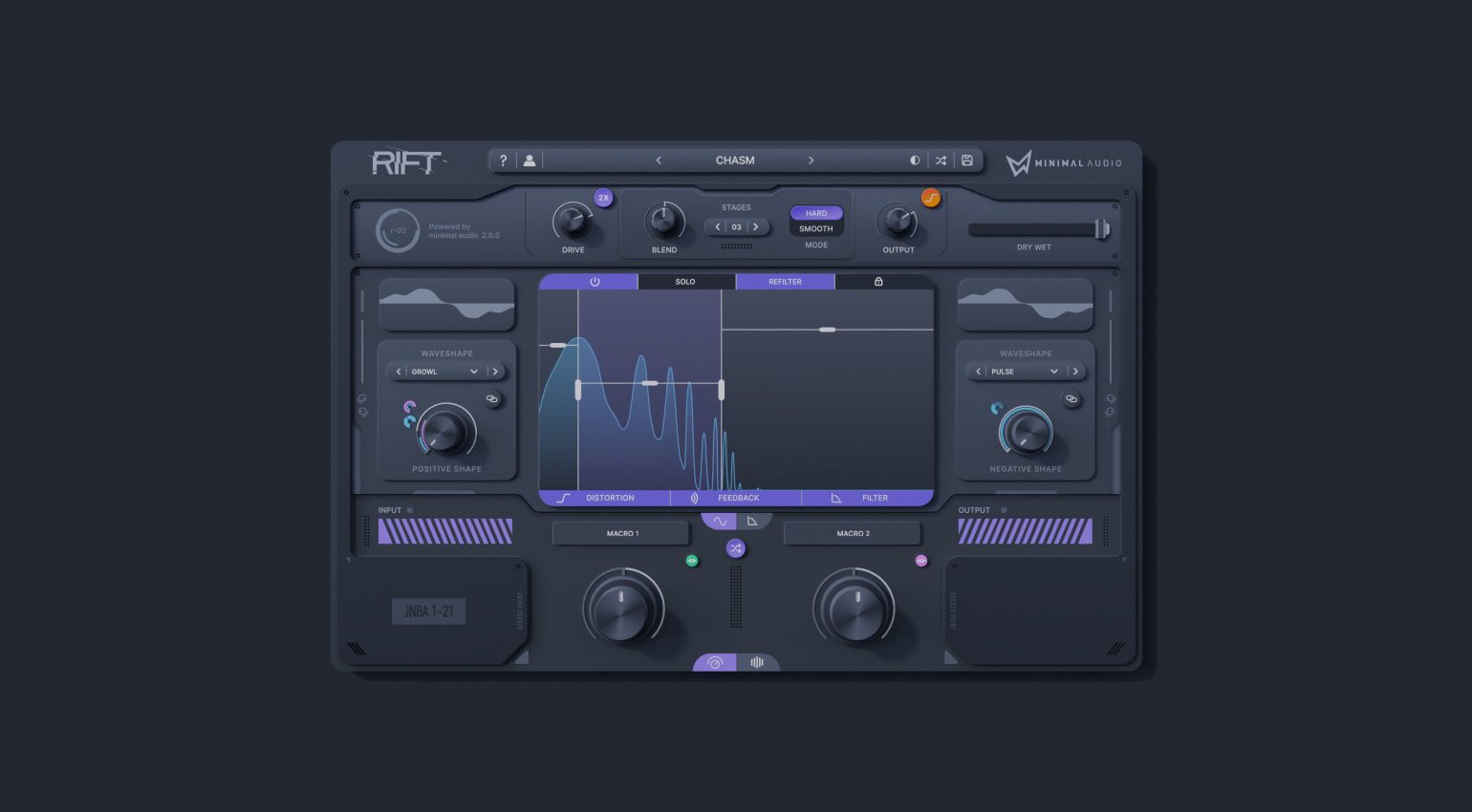Activate the SOLO tab above the display

685,281
